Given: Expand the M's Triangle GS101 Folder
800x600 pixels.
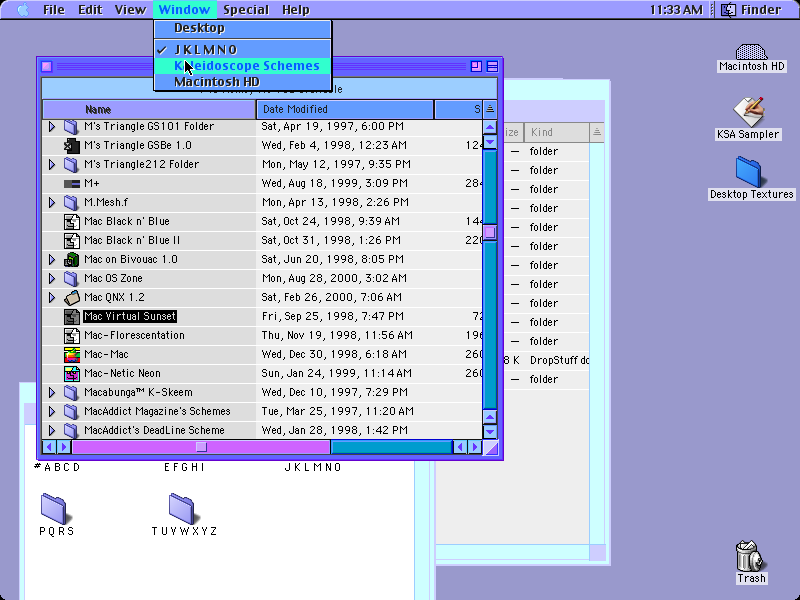Looking at the screenshot, I should (52, 127).
